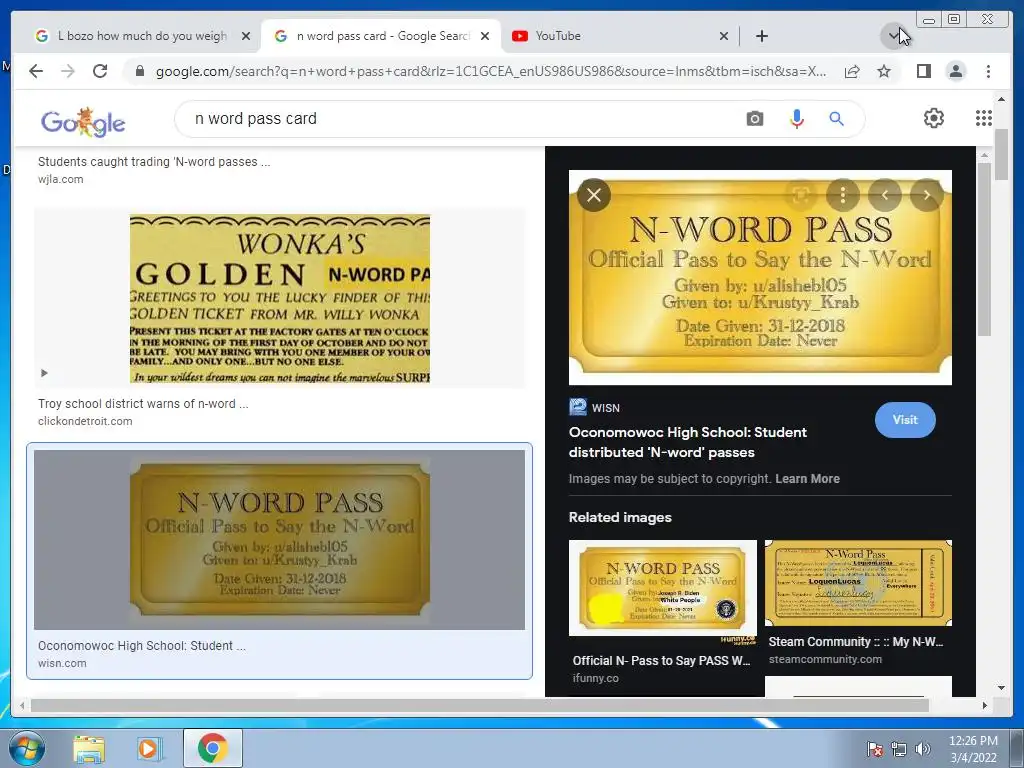Click the wisn.com source text
Image resolution: width=1024 pixels, height=768 pixels.
[62, 663]
